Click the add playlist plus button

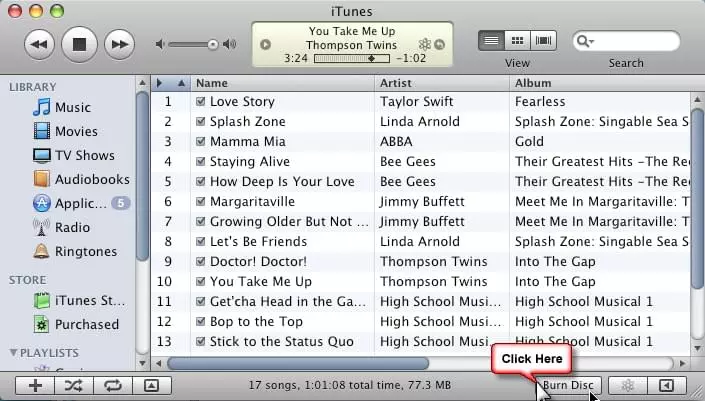pos(35,385)
